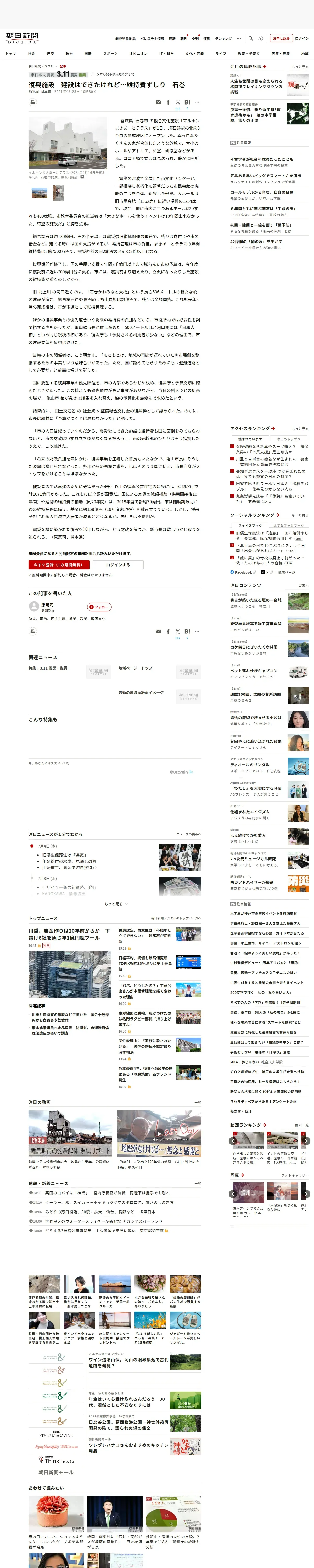Open 一覧 link for 注目の動画
Image resolution: width=314 pixels, height=1568 pixels.
[x=197, y=1102]
